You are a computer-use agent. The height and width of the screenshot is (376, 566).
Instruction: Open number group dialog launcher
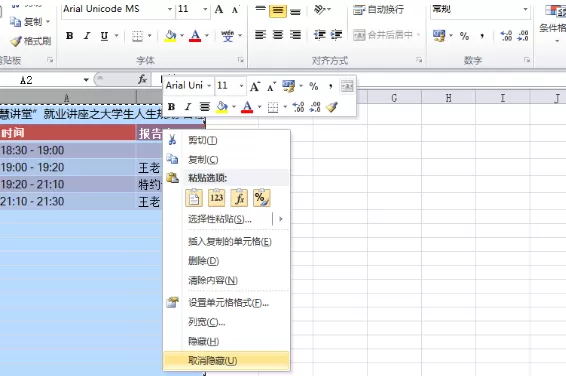coord(527,60)
